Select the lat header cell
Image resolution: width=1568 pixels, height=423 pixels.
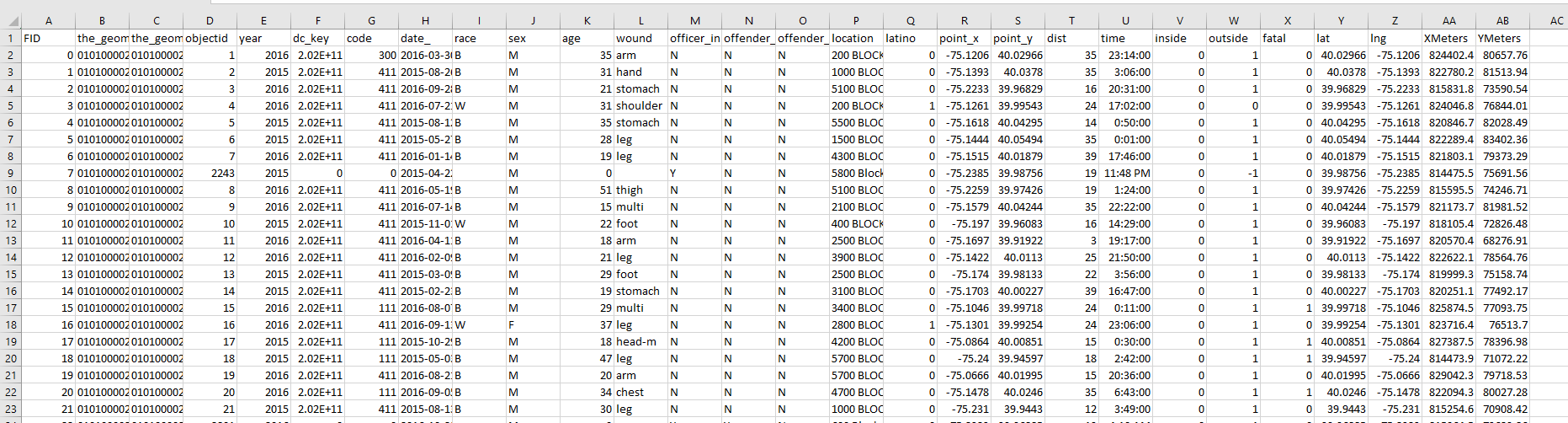pos(1341,38)
